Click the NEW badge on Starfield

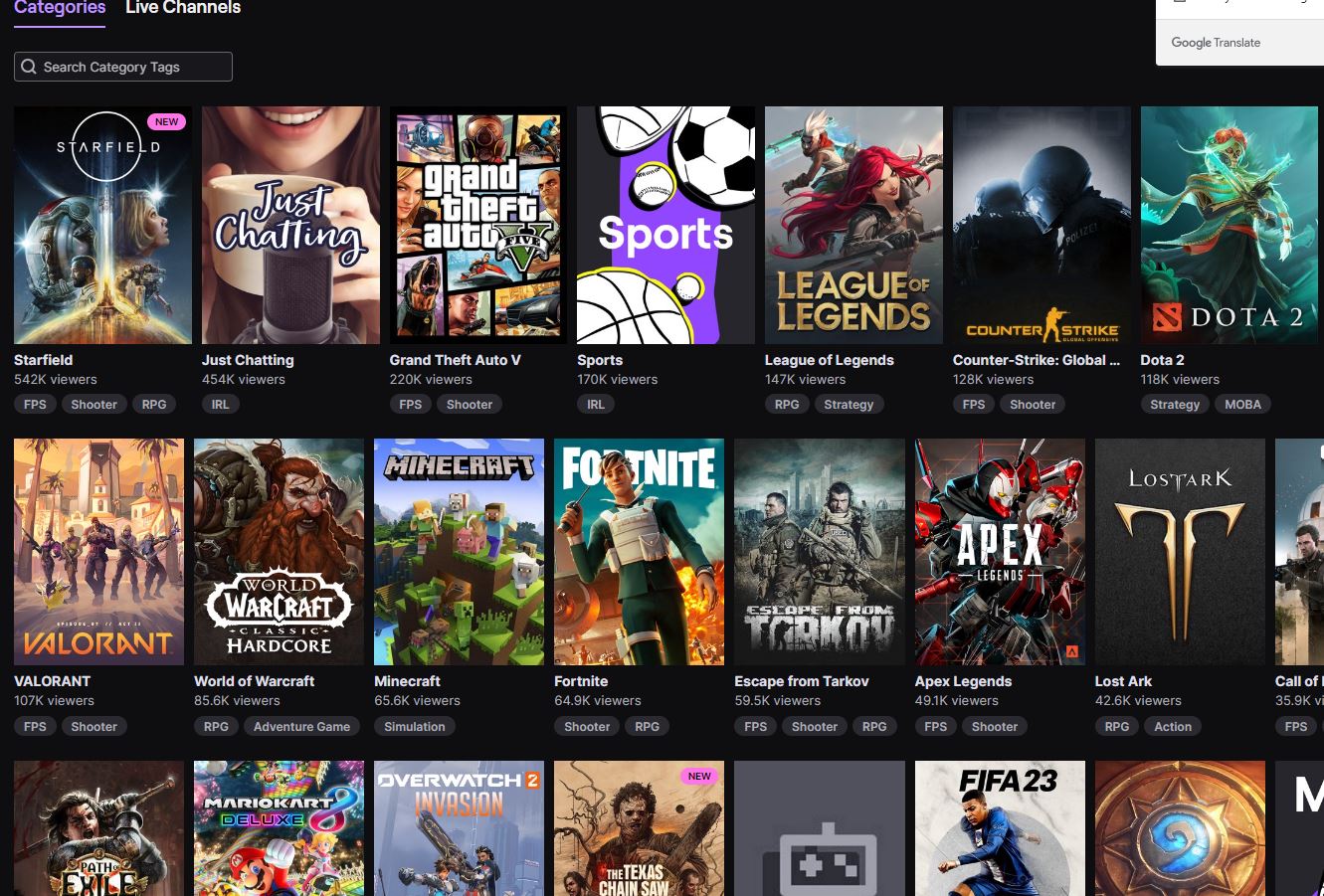(167, 122)
